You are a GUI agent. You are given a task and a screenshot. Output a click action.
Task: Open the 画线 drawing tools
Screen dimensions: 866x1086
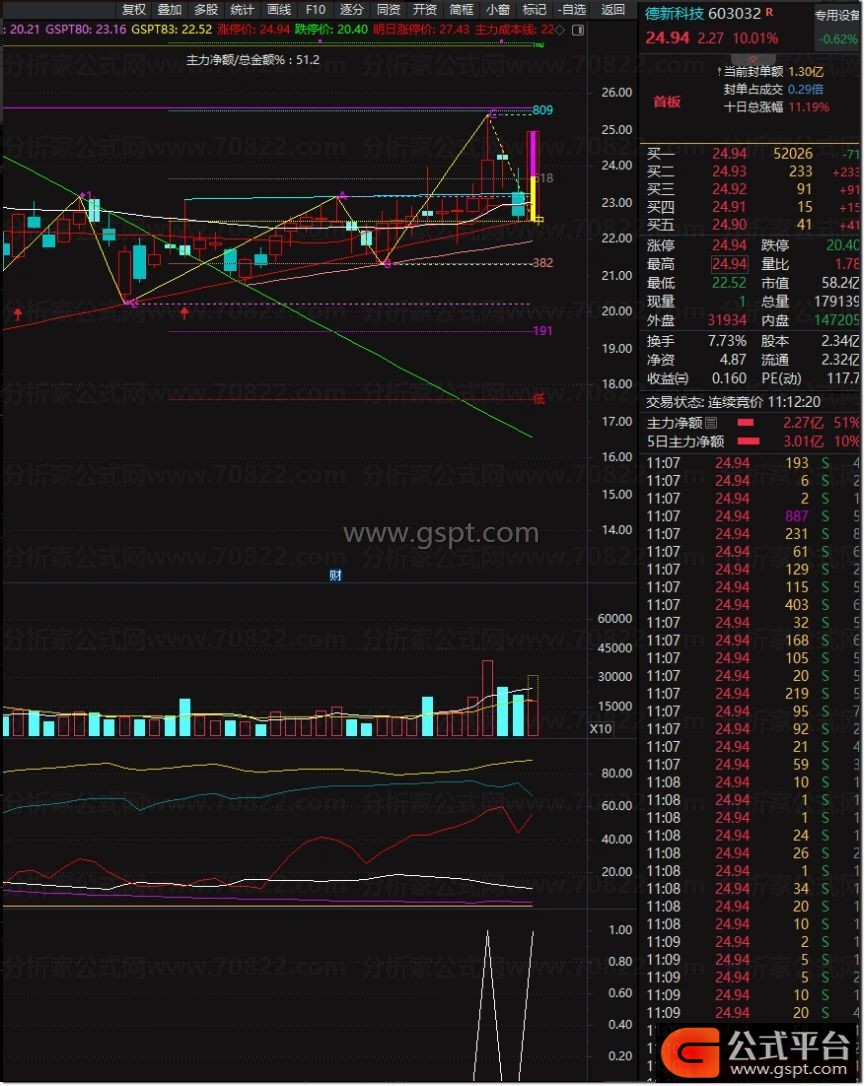(279, 10)
